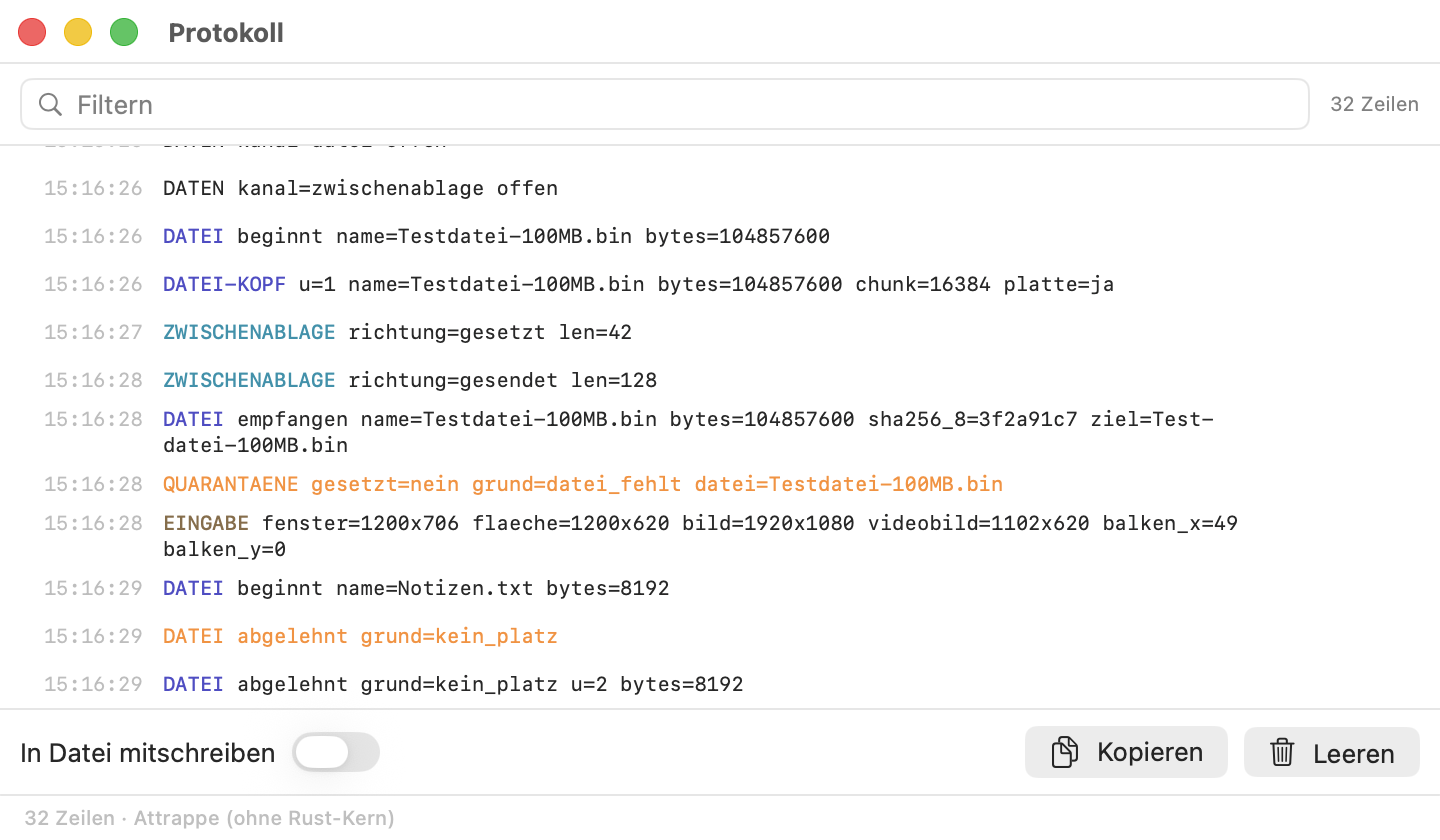Click timestamp 15:16:27 in the log
The height and width of the screenshot is (840, 1440).
(94, 332)
